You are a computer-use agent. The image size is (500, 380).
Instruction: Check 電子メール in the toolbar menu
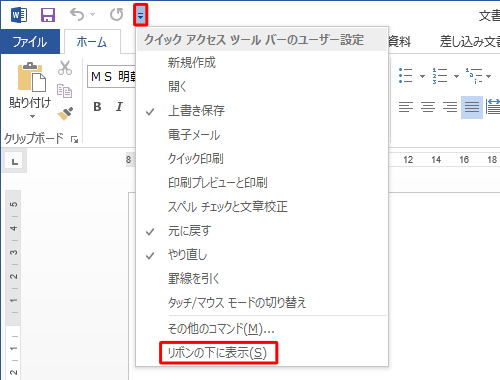click(x=262, y=135)
